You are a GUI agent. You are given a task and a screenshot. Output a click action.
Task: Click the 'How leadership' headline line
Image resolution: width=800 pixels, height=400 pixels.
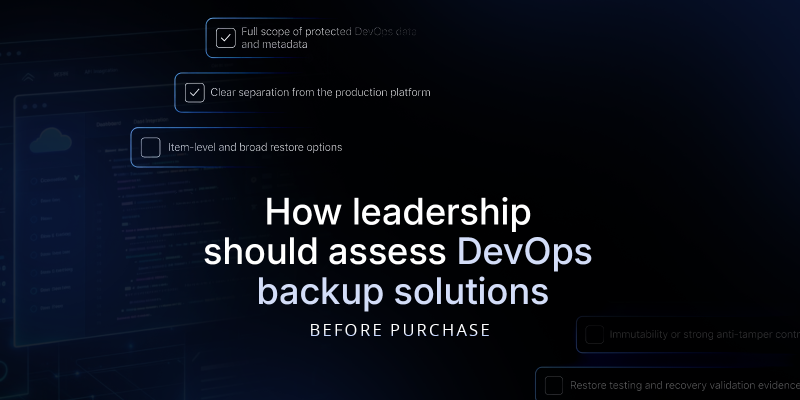click(398, 212)
